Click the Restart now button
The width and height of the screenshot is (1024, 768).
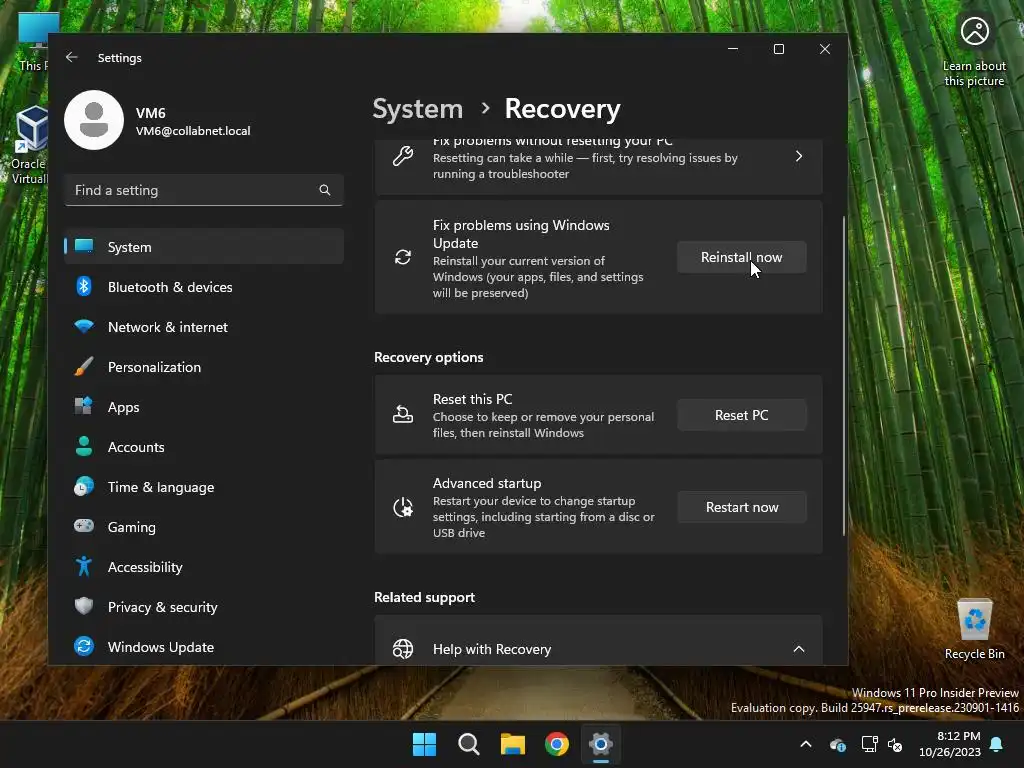[x=741, y=507]
